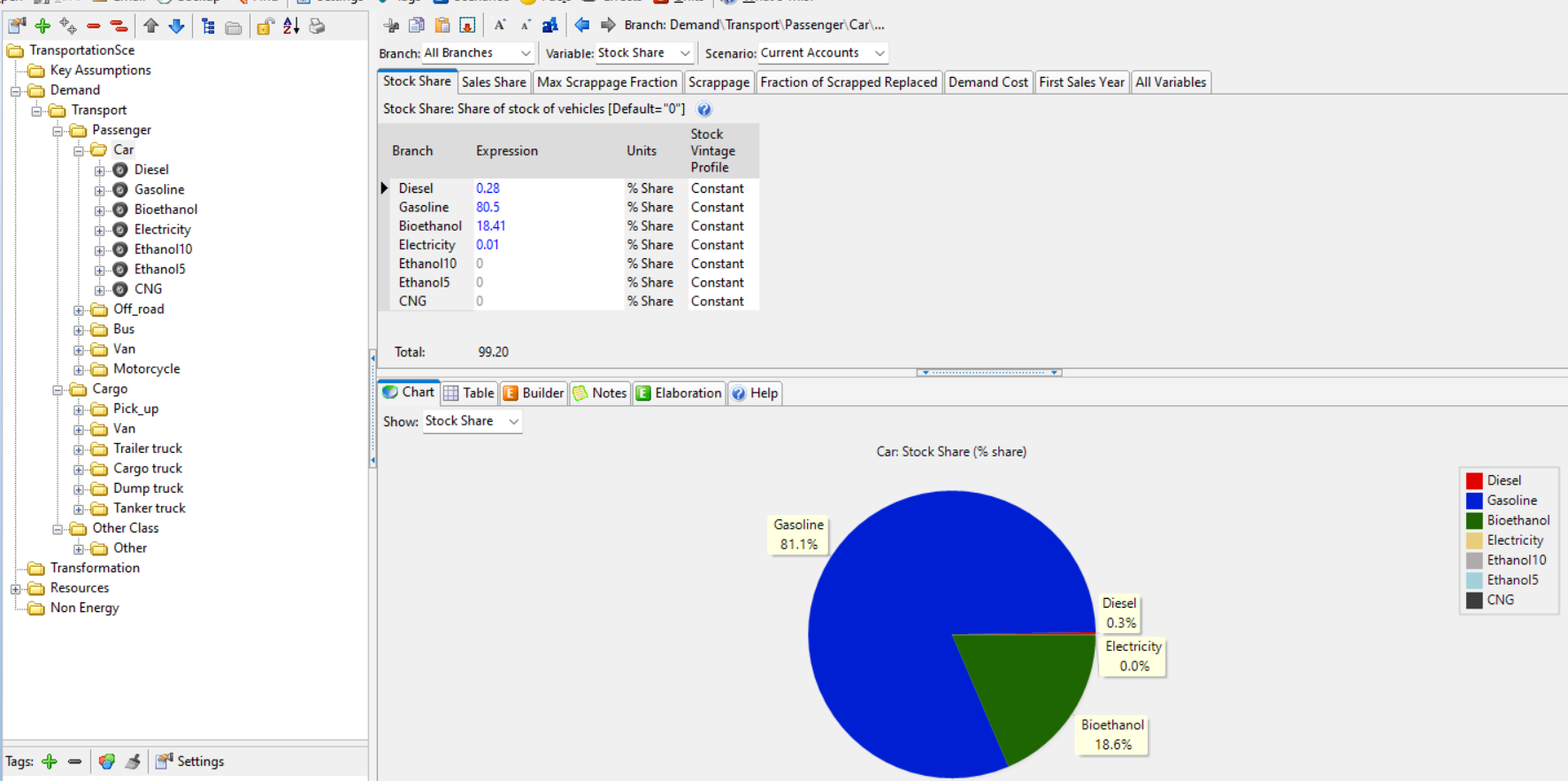
Task: Open the Show dropdown for chart
Action: point(473,421)
